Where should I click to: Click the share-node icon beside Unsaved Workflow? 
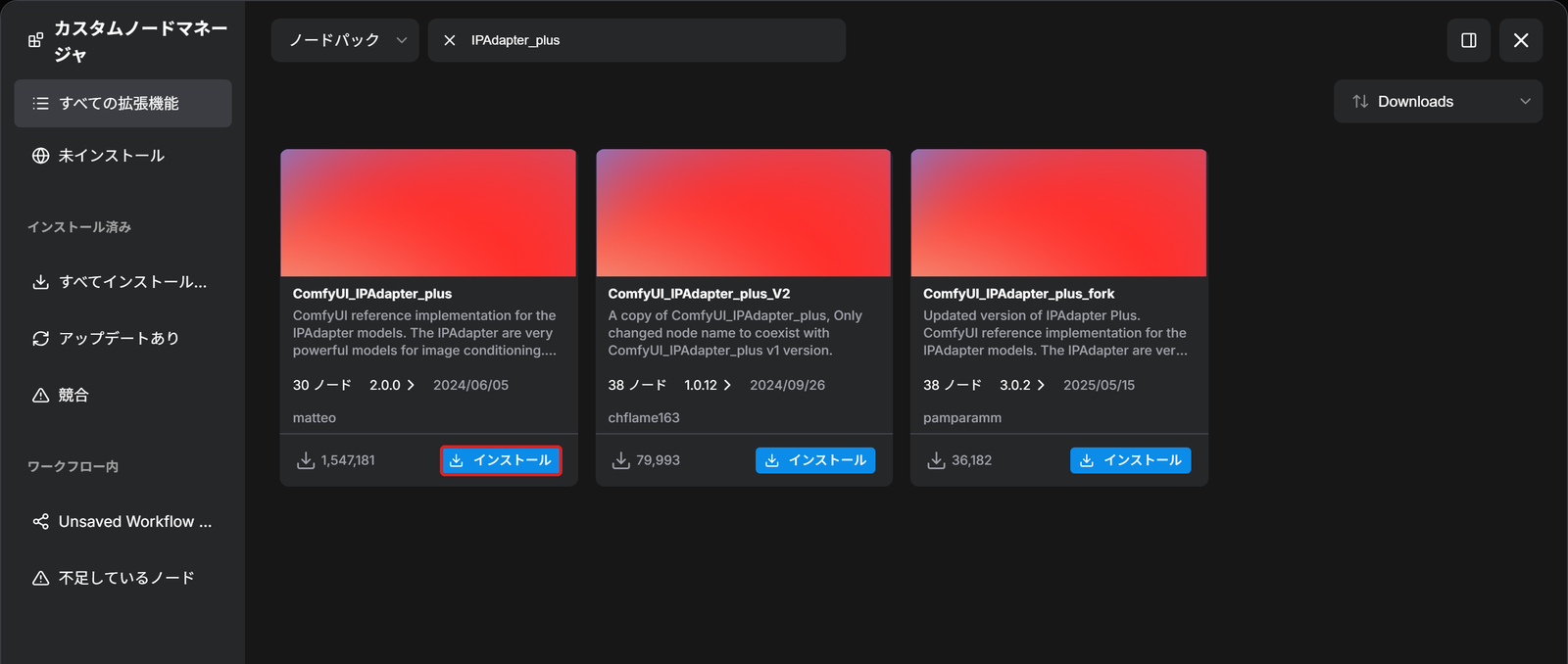click(40, 522)
